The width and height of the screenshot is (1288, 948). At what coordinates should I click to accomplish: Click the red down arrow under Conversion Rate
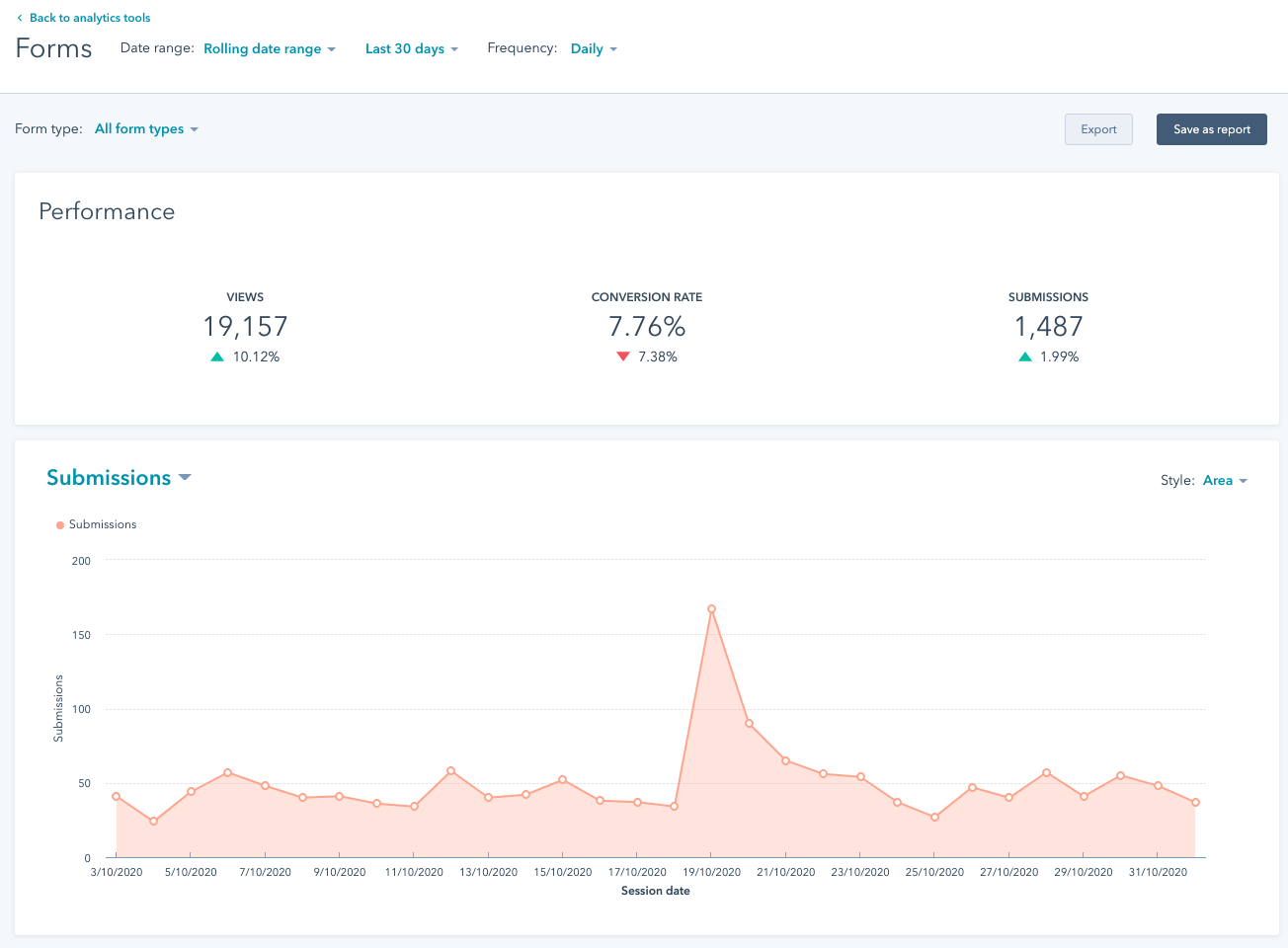click(x=623, y=357)
